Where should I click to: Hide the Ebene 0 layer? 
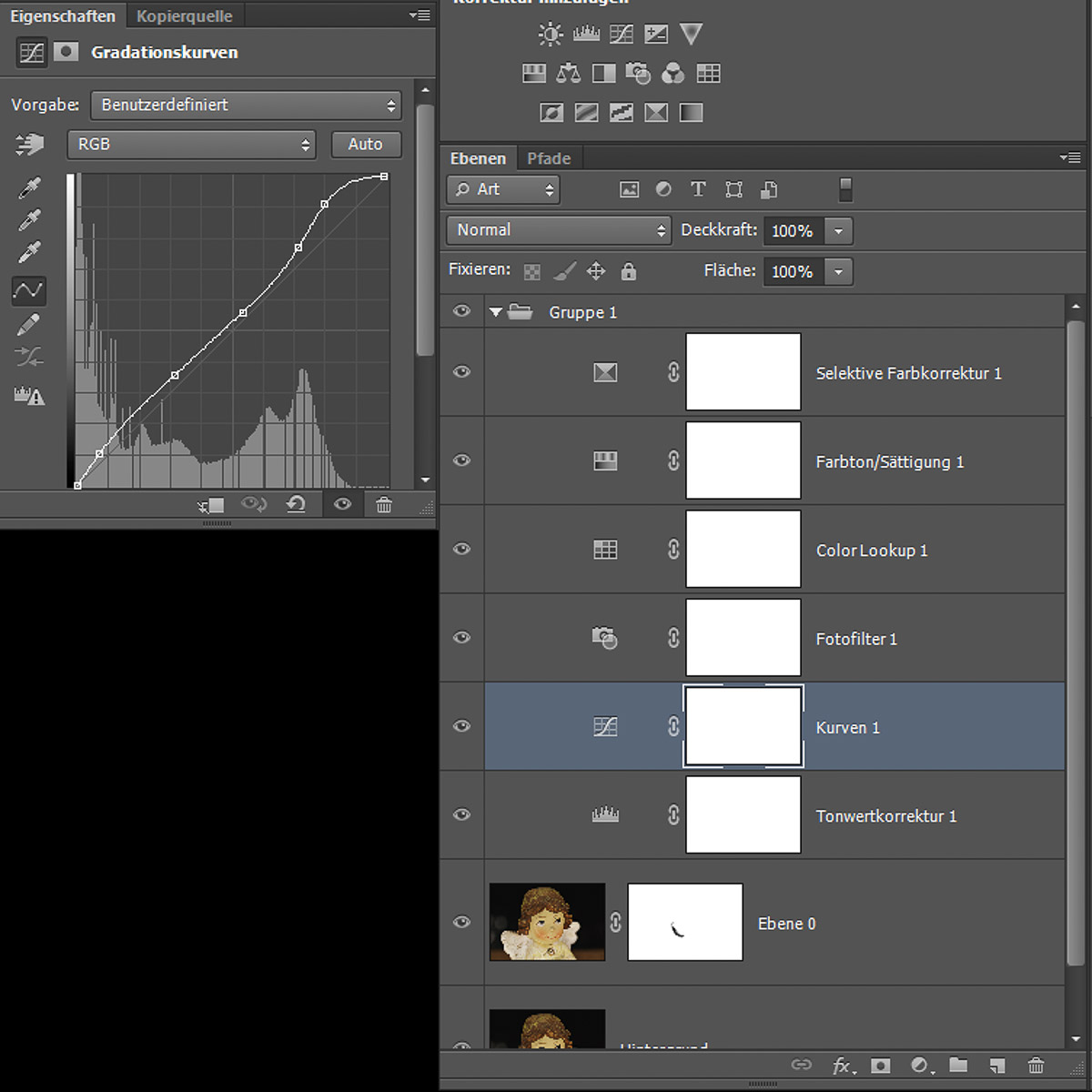pyautogui.click(x=461, y=922)
